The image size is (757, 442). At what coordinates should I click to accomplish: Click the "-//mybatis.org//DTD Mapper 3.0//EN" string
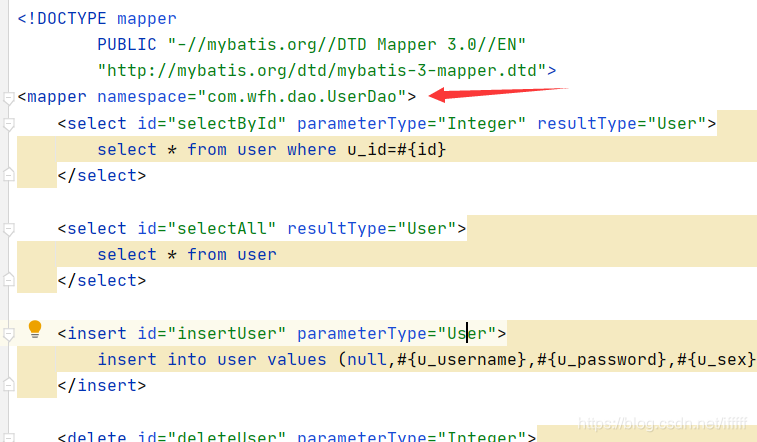[x=347, y=44]
